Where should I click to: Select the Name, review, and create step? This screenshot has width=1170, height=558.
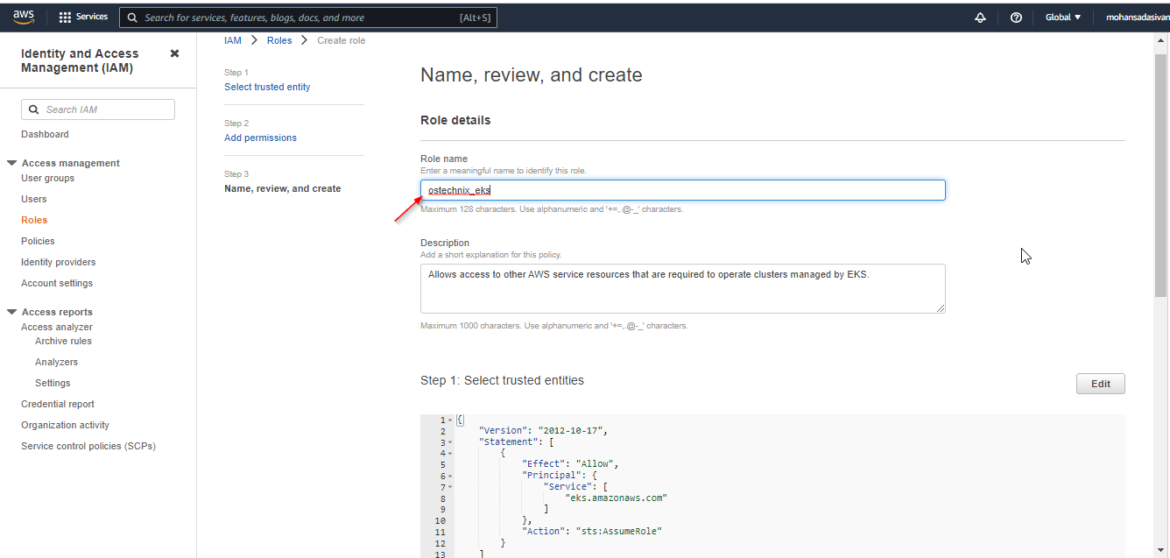point(283,189)
